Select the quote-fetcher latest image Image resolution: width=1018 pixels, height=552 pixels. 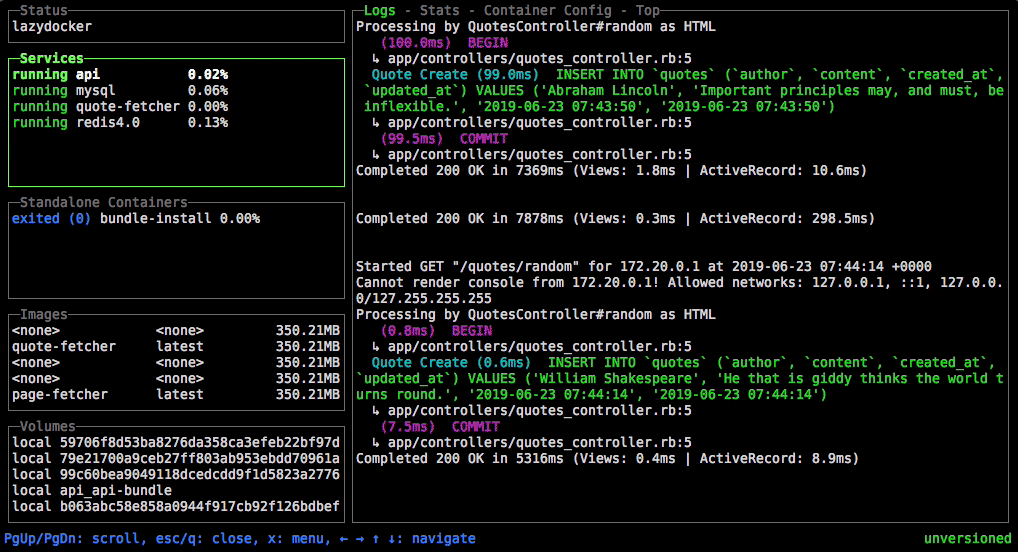point(175,347)
